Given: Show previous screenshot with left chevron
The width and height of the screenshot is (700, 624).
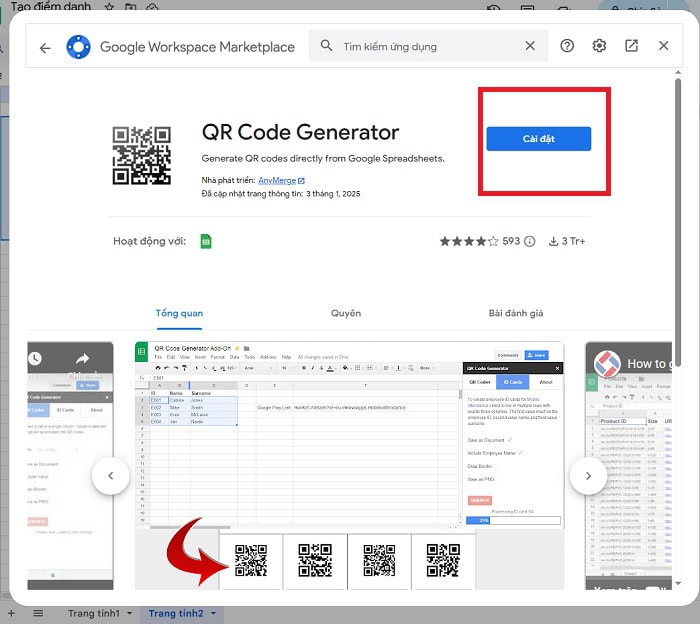Looking at the screenshot, I should (x=111, y=476).
